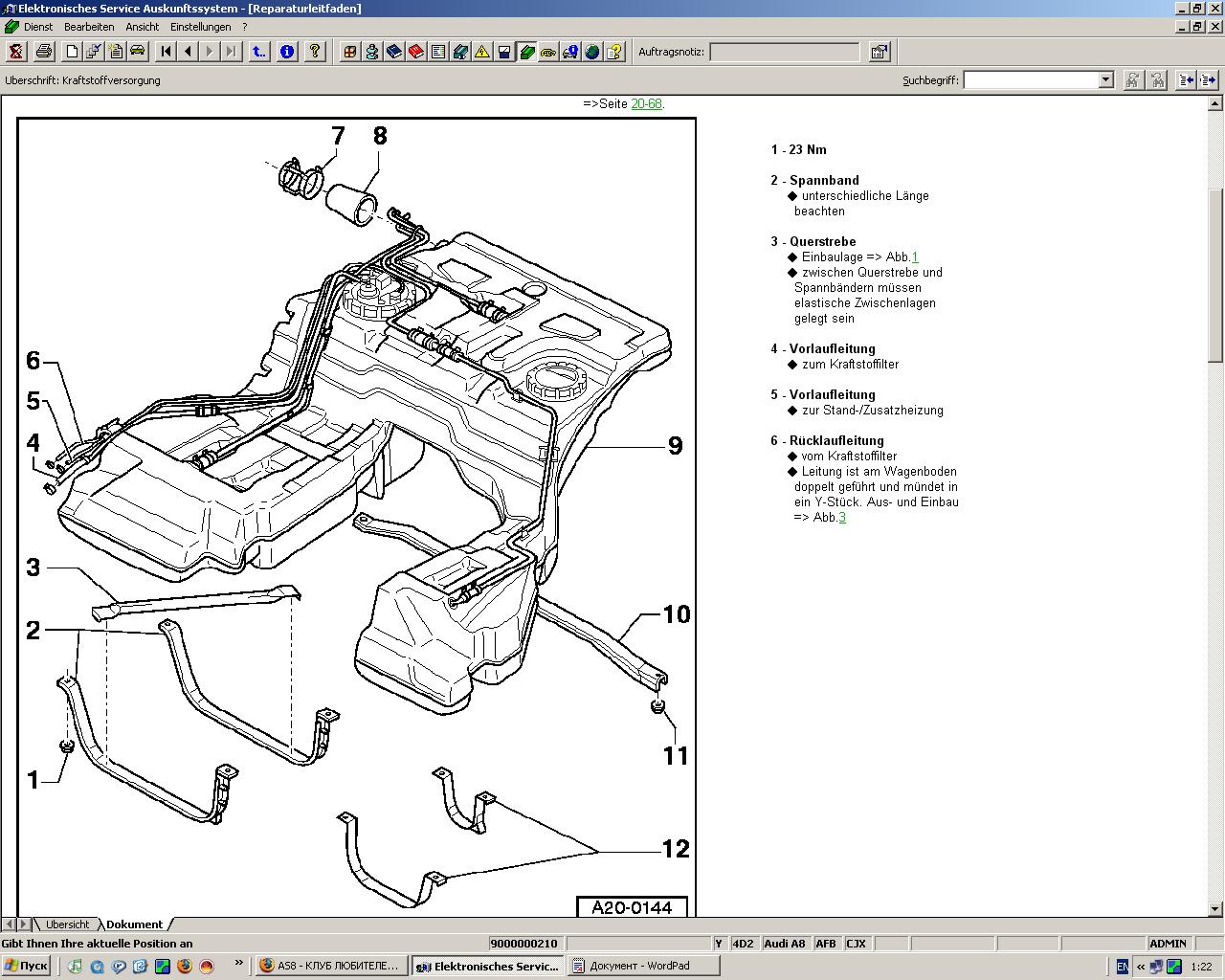Click the printer icon in the toolbar
Viewport: 1225px width, 980px height.
[x=43, y=52]
